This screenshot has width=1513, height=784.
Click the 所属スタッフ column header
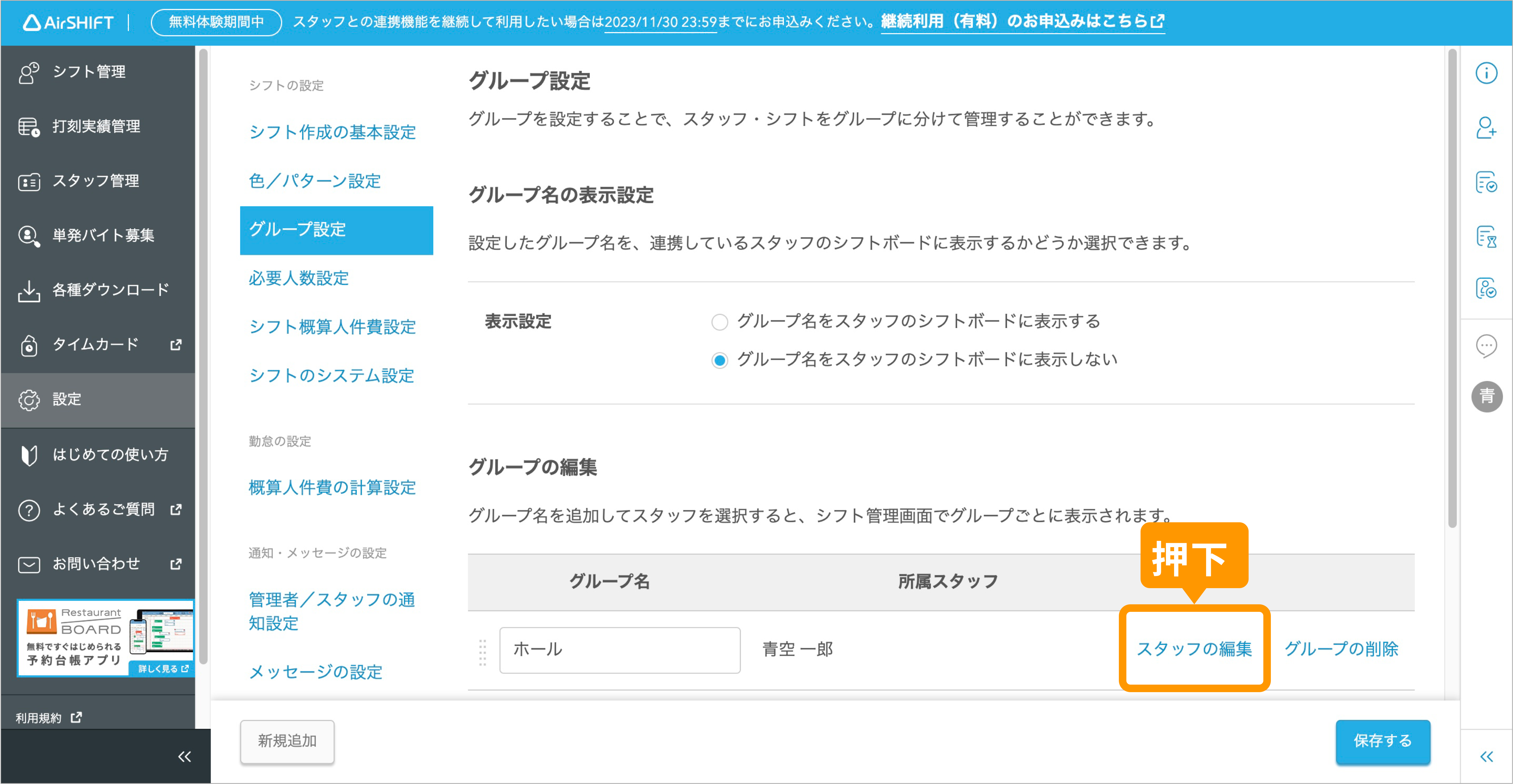(x=948, y=582)
